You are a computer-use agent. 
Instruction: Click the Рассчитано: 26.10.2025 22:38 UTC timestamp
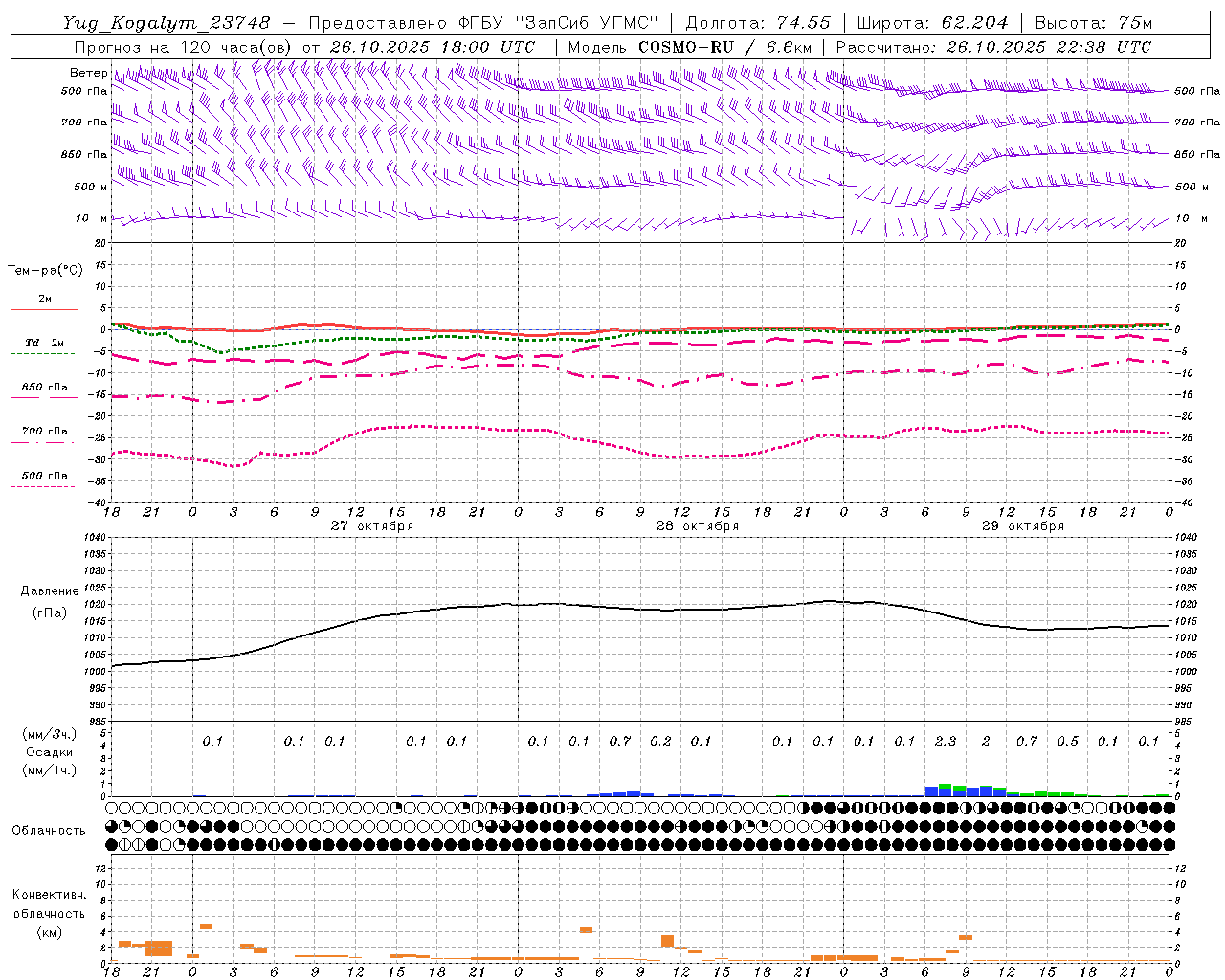pyautogui.click(x=993, y=47)
